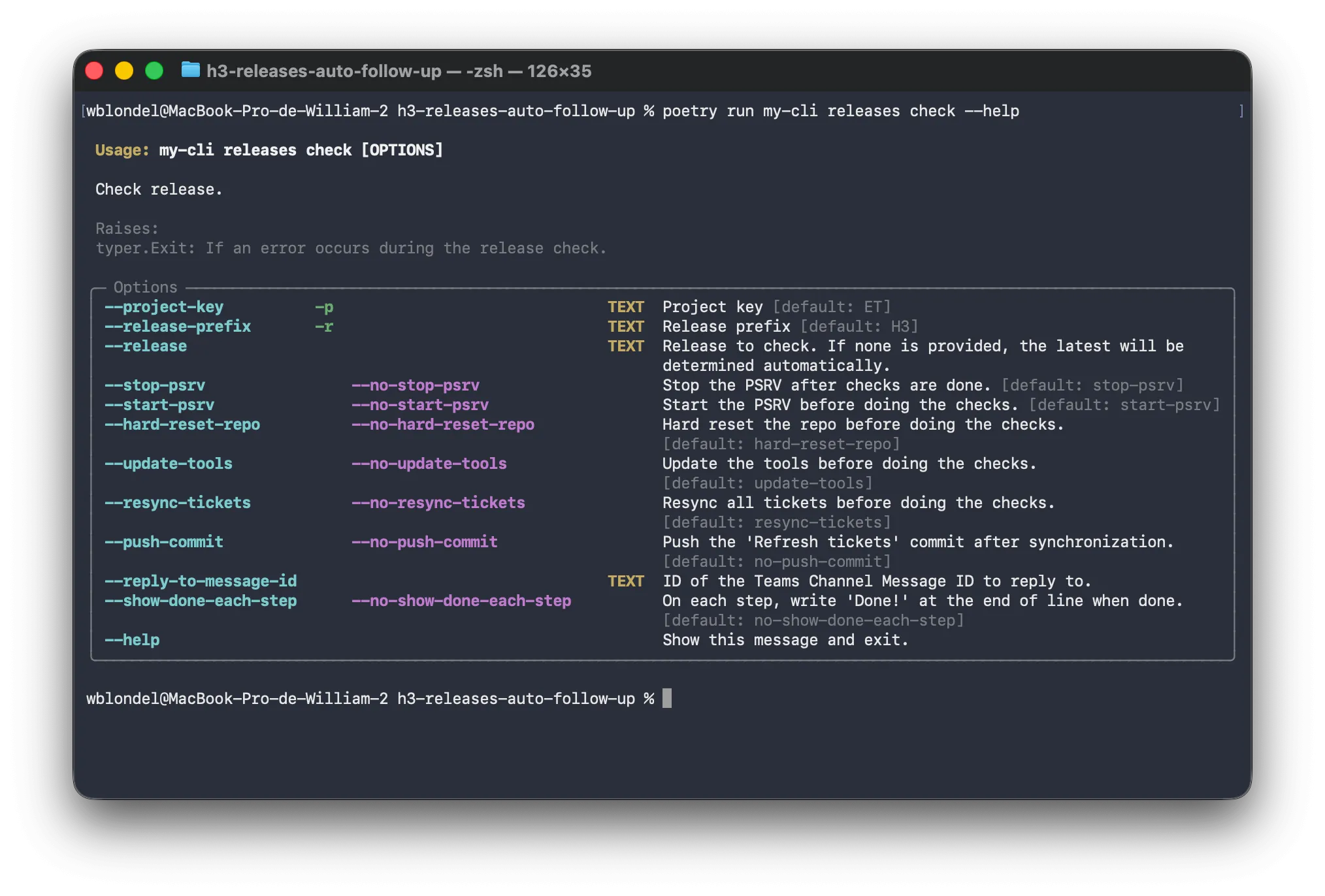Click '[default: resync-tickets]' text

pos(777,522)
